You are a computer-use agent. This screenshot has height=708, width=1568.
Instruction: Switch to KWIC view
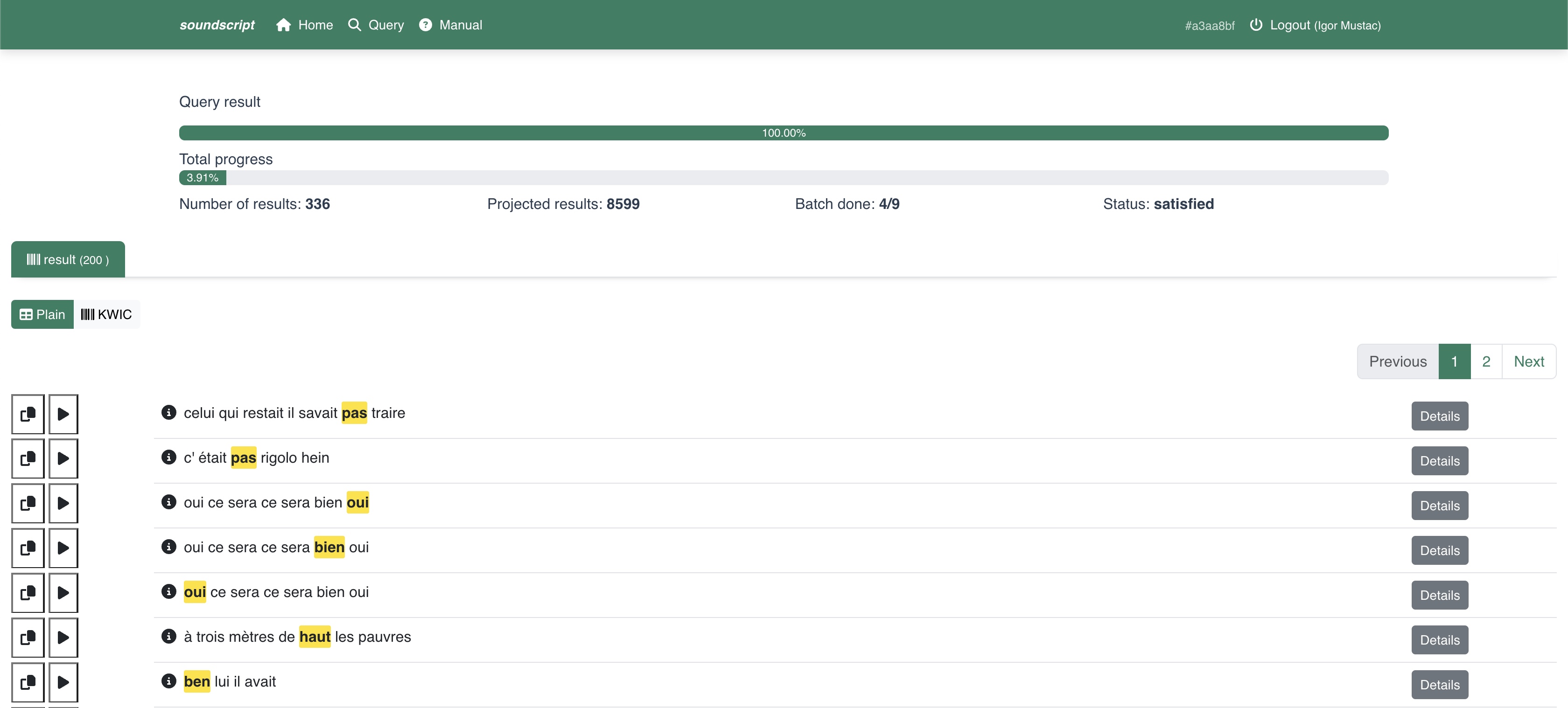106,314
